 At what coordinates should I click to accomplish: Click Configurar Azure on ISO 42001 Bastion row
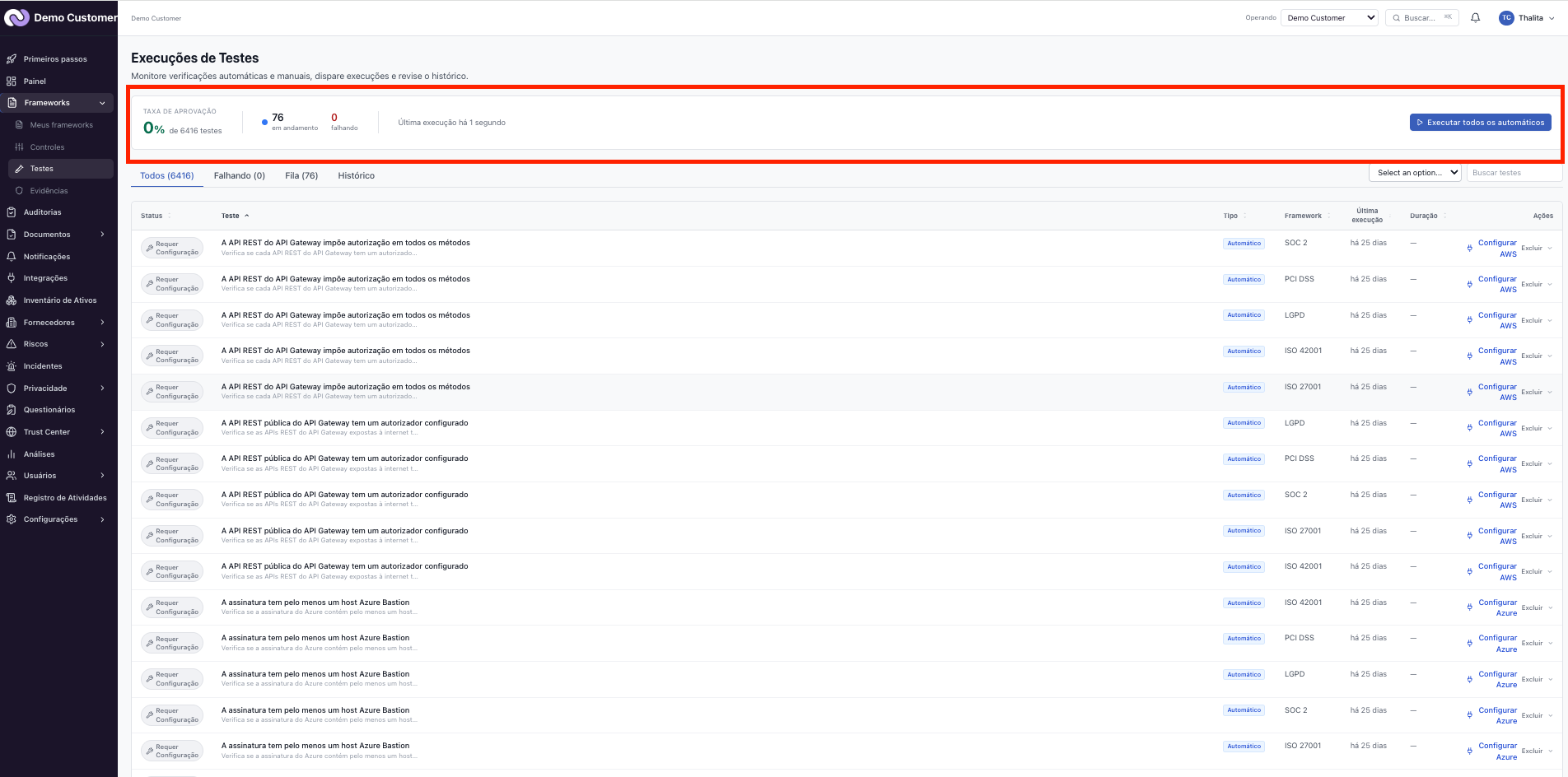(1492, 607)
